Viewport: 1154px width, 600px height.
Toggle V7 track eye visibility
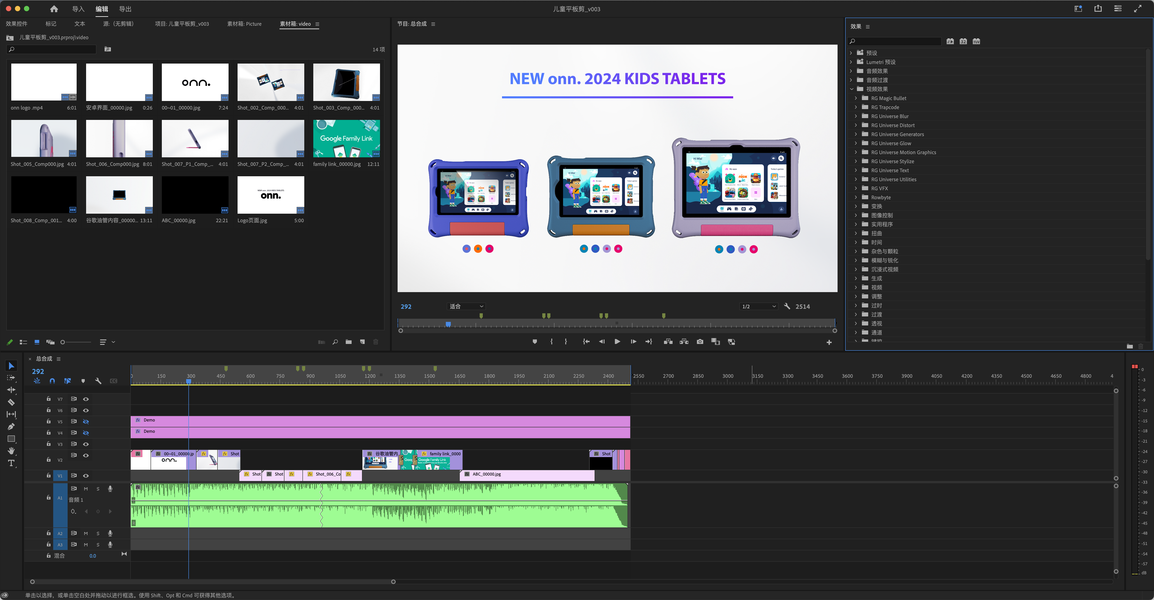85,399
